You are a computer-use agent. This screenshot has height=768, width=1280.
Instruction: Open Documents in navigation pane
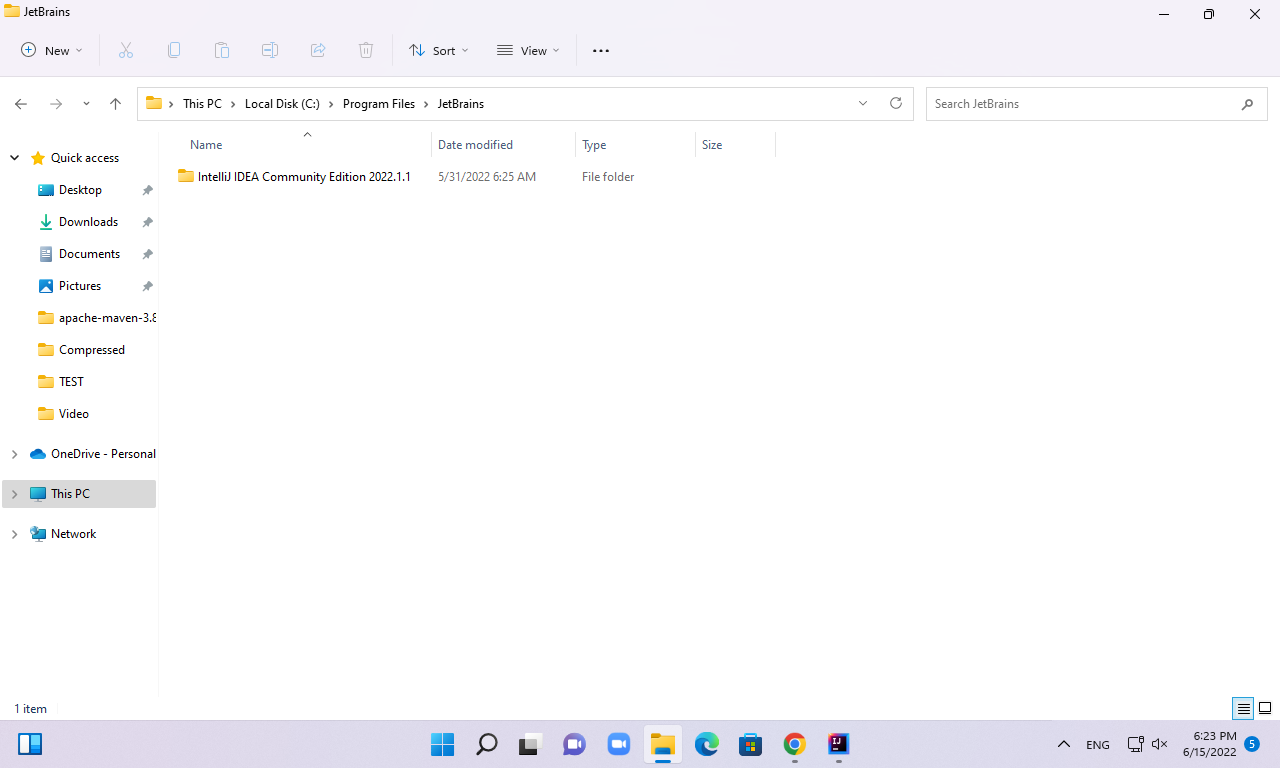(89, 254)
